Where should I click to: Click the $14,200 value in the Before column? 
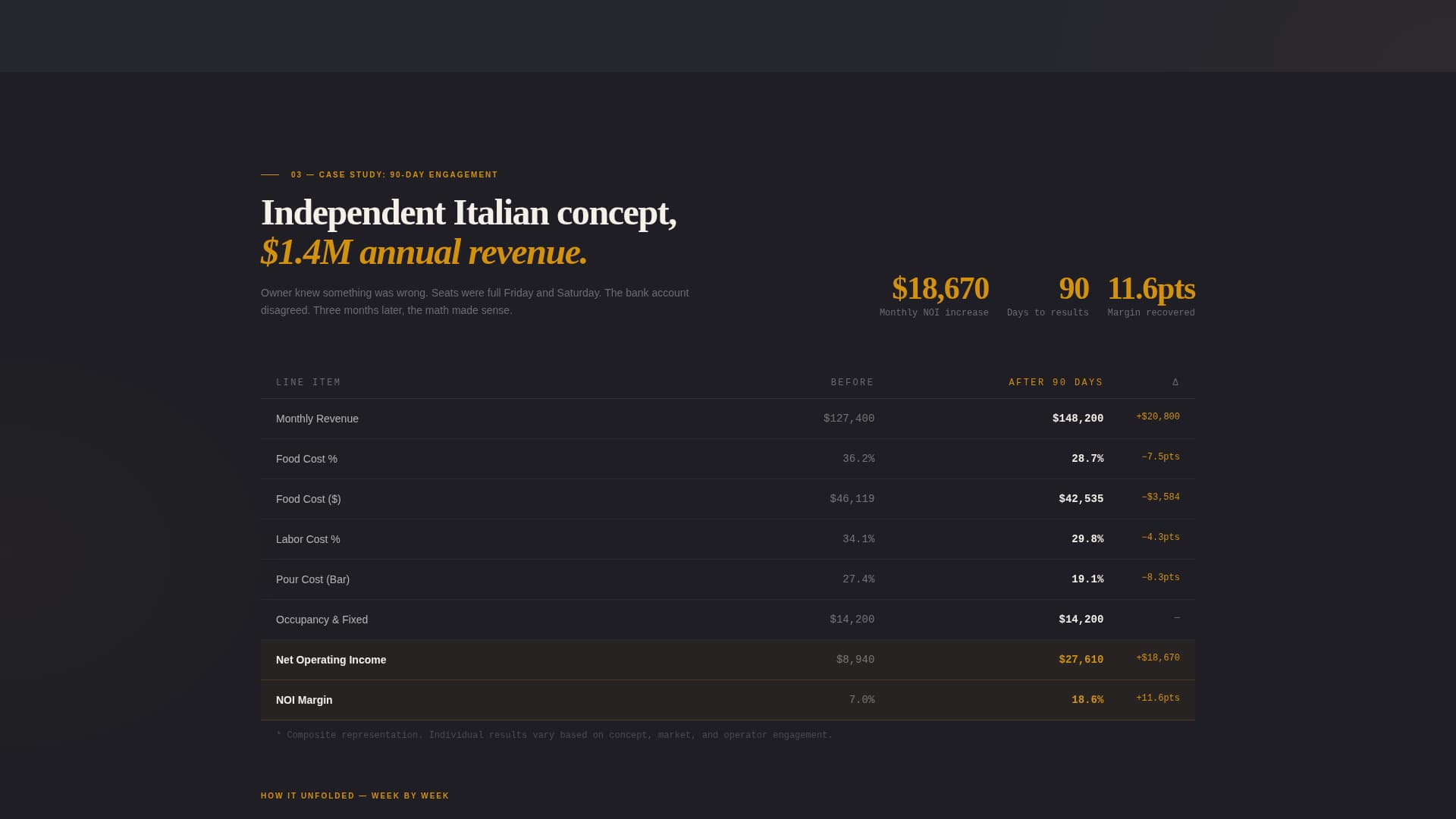click(x=852, y=620)
